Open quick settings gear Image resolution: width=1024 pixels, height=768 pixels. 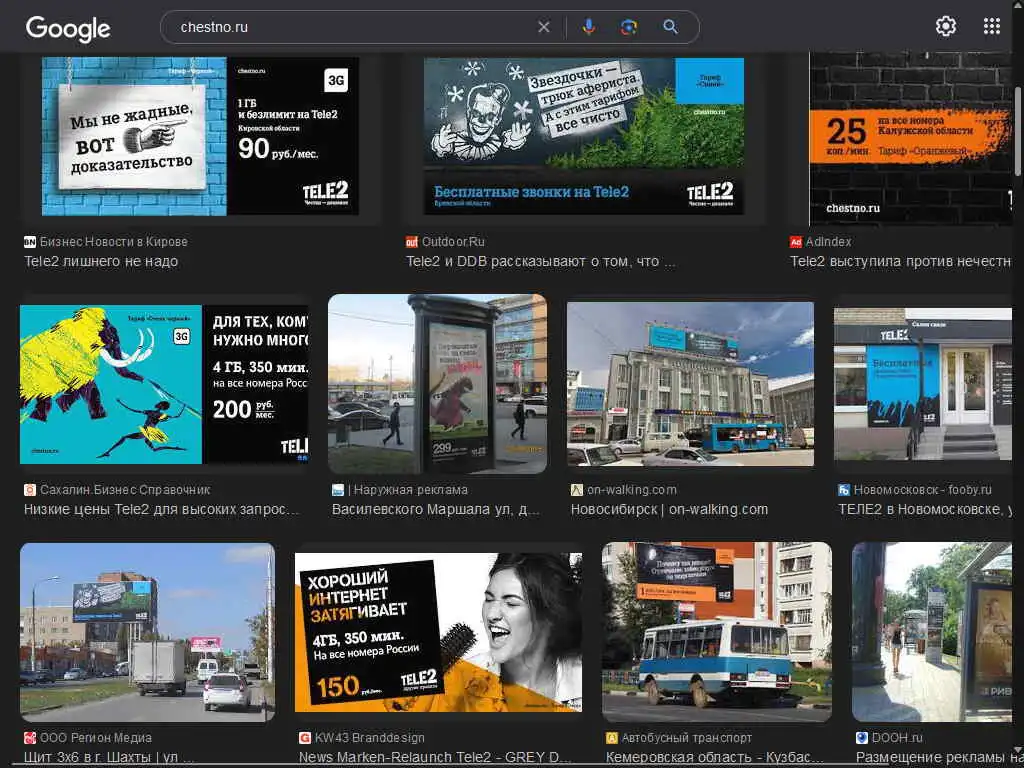[946, 26]
